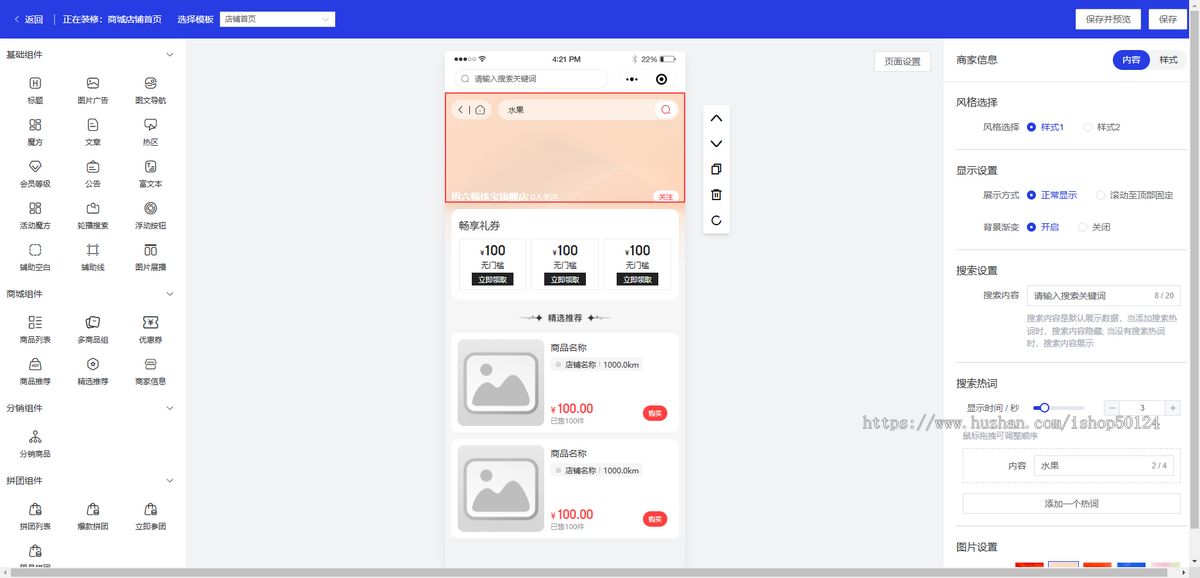Image resolution: width=1200 pixels, height=578 pixels.
Task: Click 添加一个热词 button
Action: click(x=1071, y=503)
